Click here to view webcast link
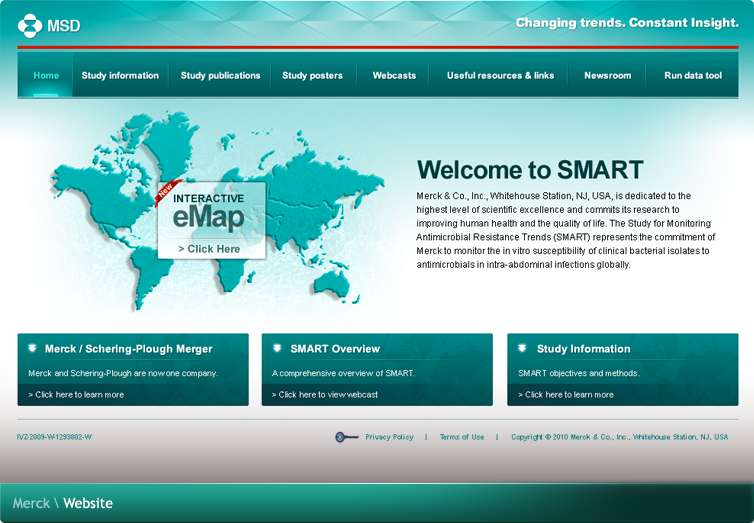The width and height of the screenshot is (754, 523). pyautogui.click(x=325, y=395)
